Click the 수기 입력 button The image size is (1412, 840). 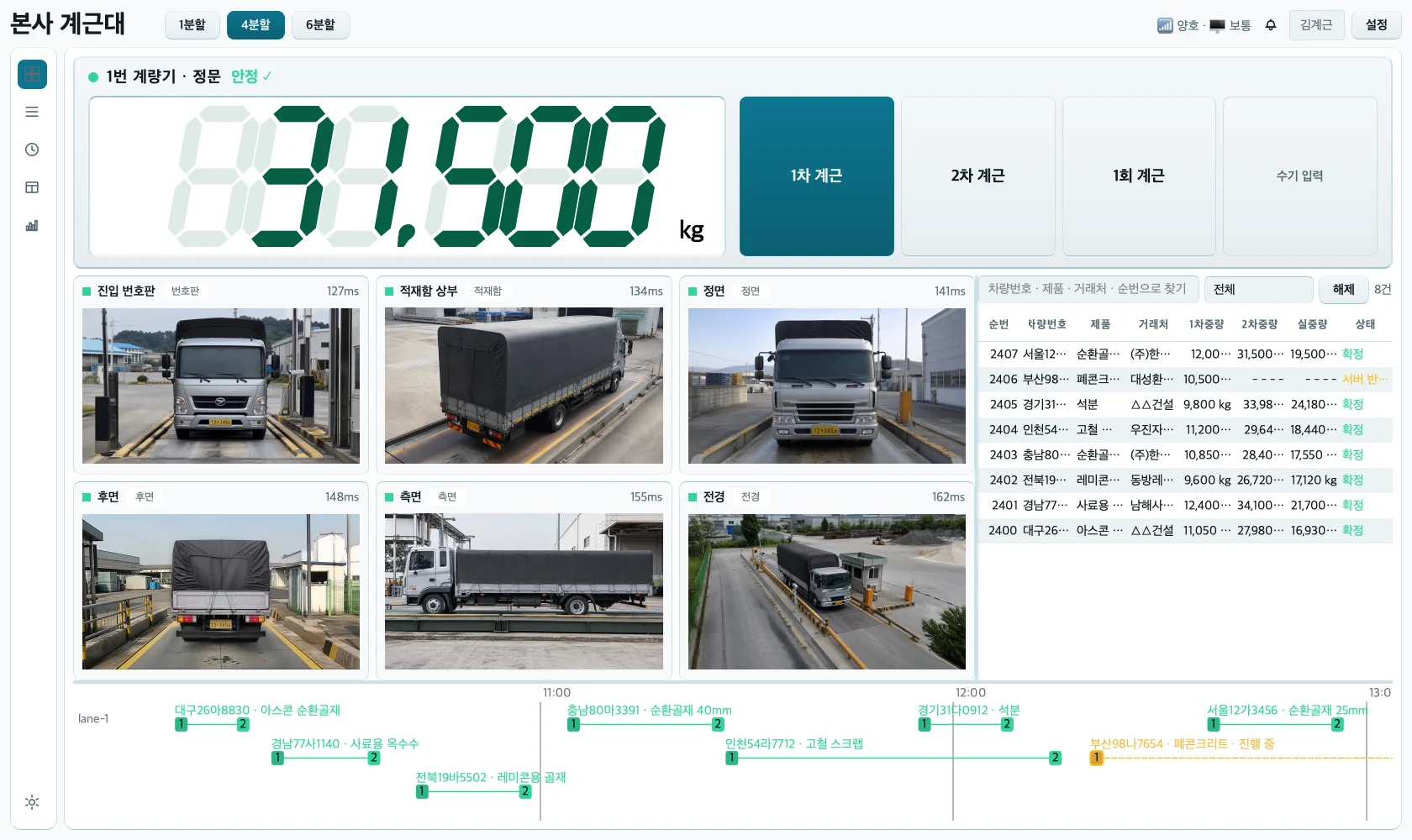pos(1300,176)
